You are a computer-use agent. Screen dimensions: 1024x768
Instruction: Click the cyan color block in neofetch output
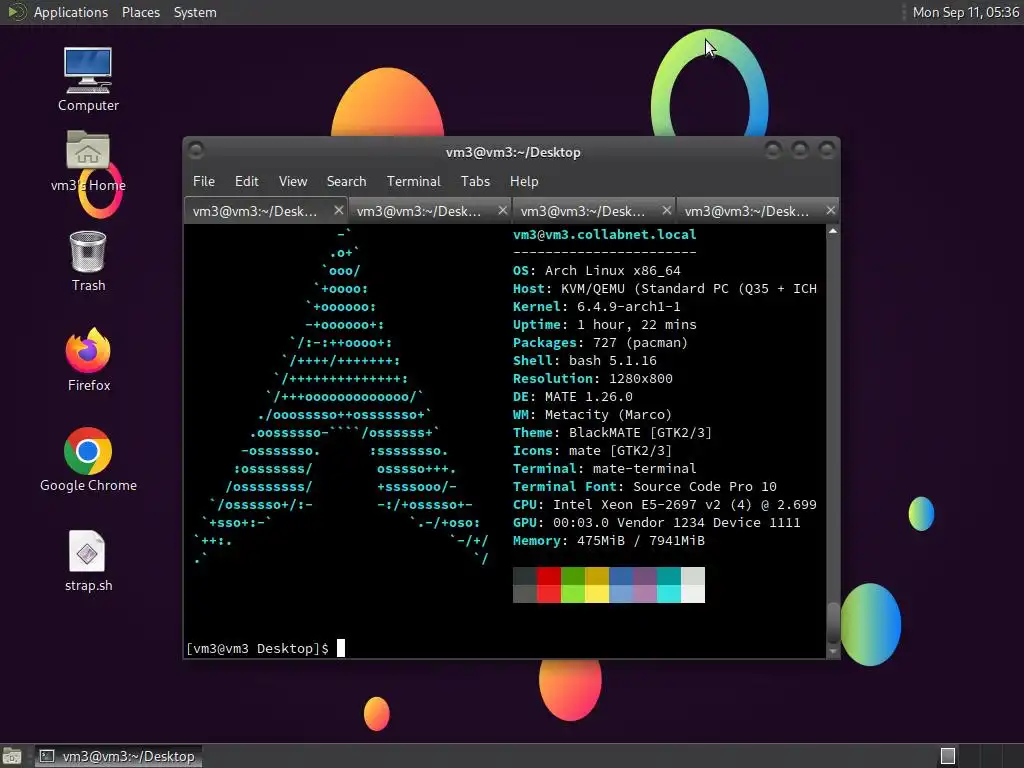tap(669, 594)
